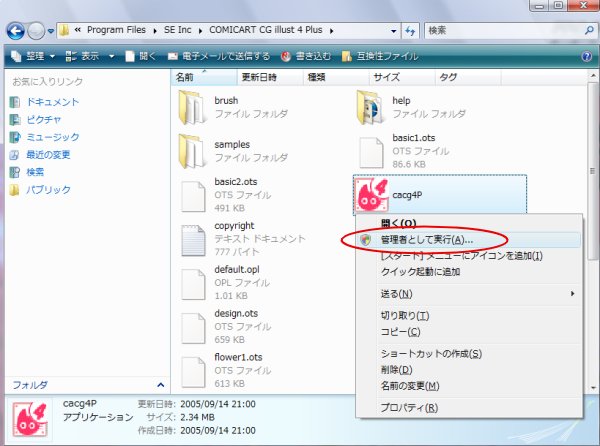The image size is (600, 446).
Task: Open the recent pages dropdown arrow
Action: 51,31
